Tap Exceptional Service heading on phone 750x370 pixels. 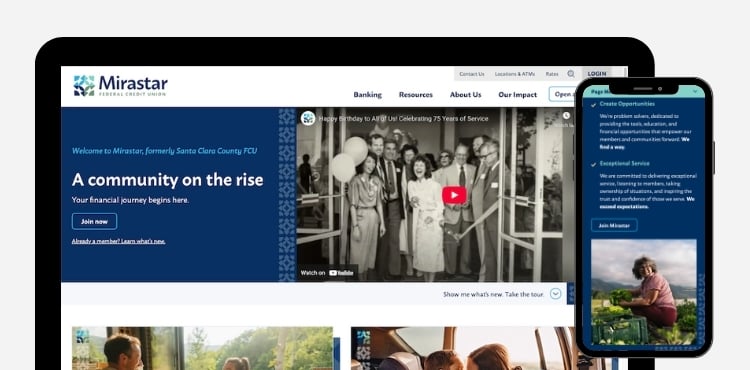(x=625, y=163)
